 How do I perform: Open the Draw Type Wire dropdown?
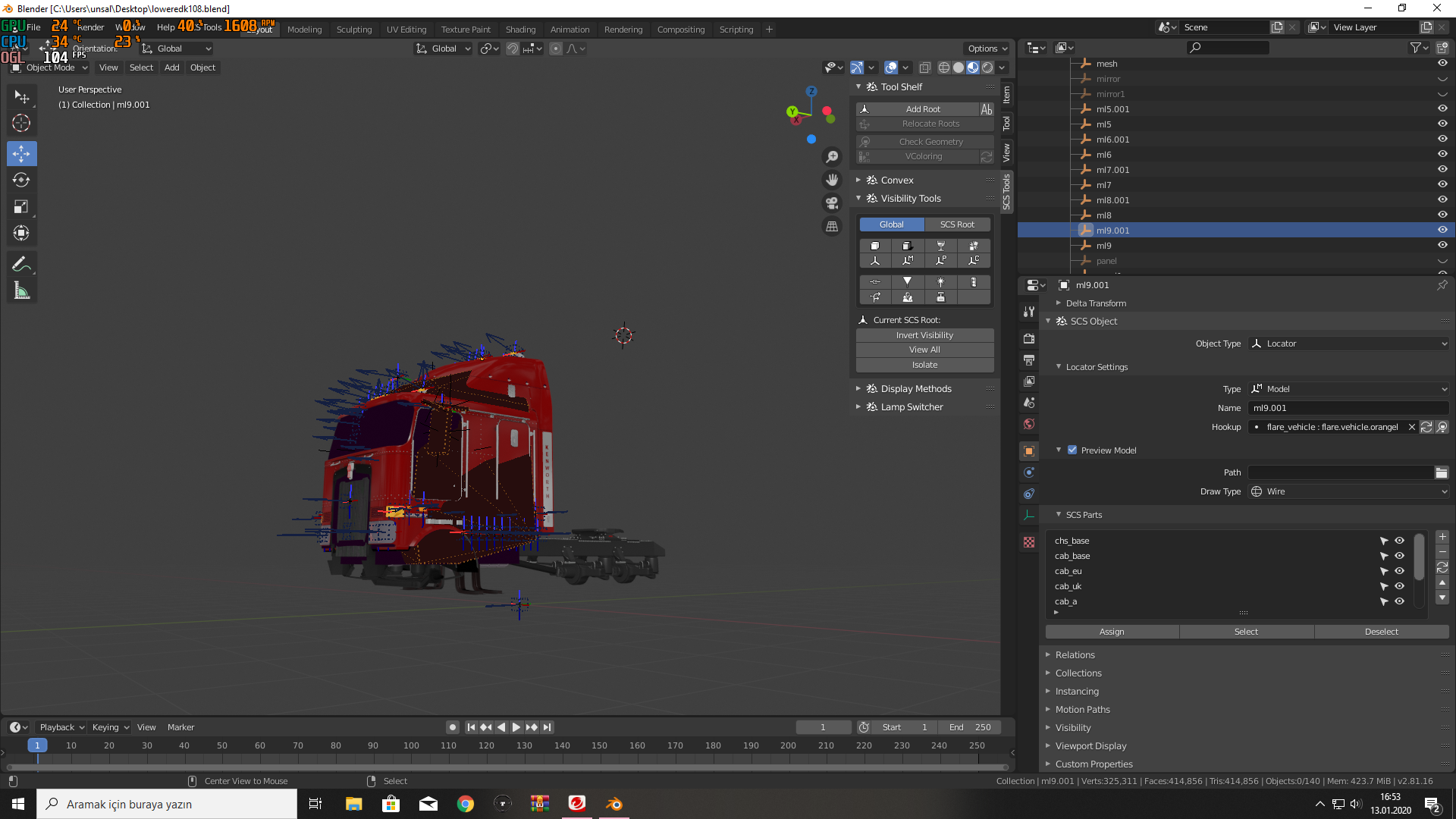pyautogui.click(x=1348, y=491)
